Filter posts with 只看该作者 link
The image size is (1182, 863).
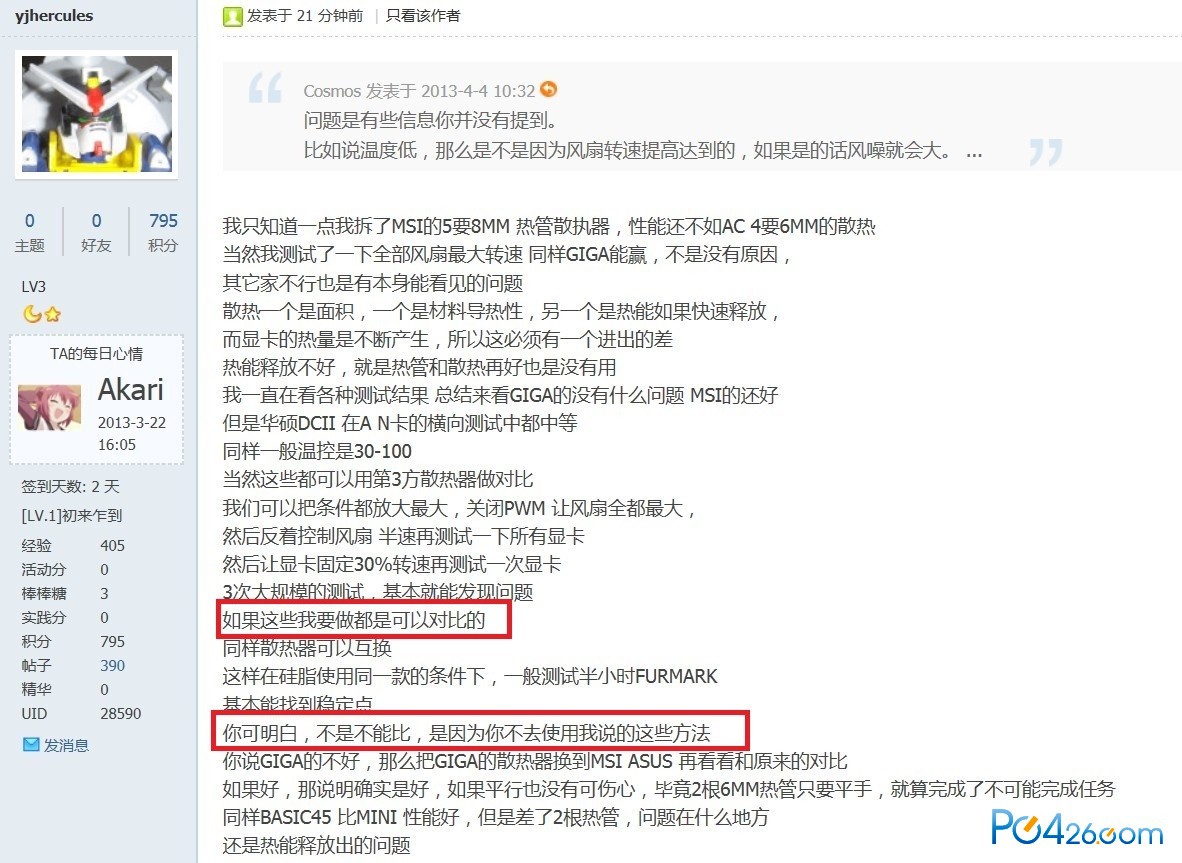(423, 16)
